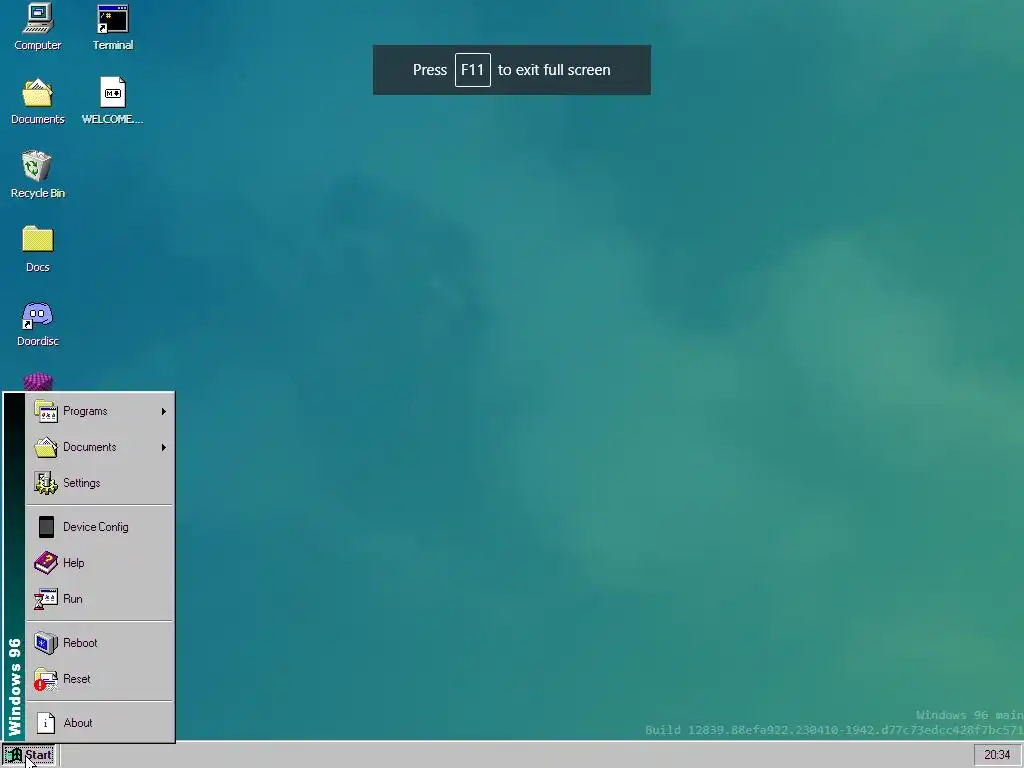Select Documents in the Start menu
1024x768 pixels.
[100, 447]
